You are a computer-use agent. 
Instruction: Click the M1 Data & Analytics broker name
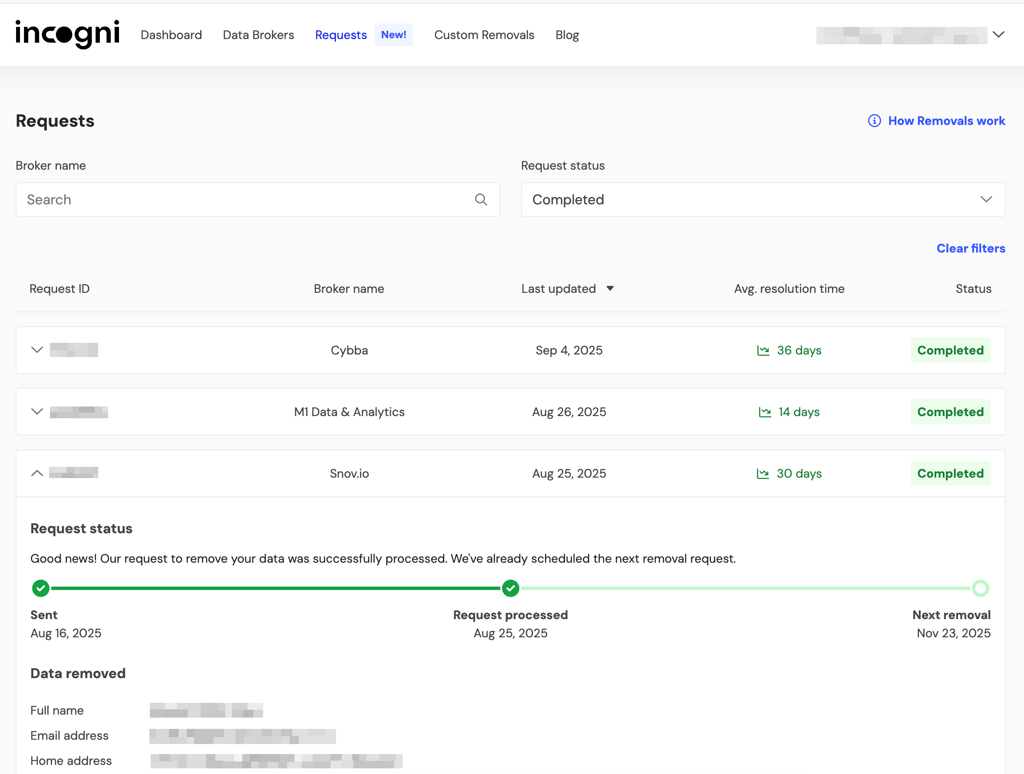[349, 412]
